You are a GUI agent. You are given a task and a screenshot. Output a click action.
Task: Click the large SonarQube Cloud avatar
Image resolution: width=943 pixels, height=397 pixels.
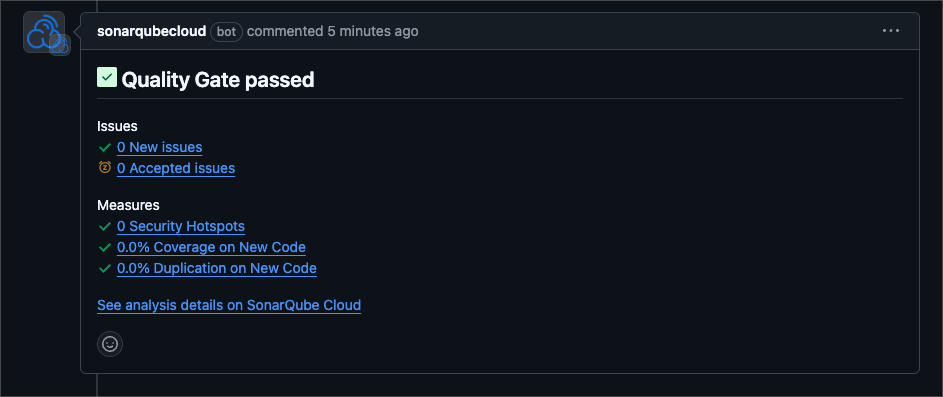(44, 32)
